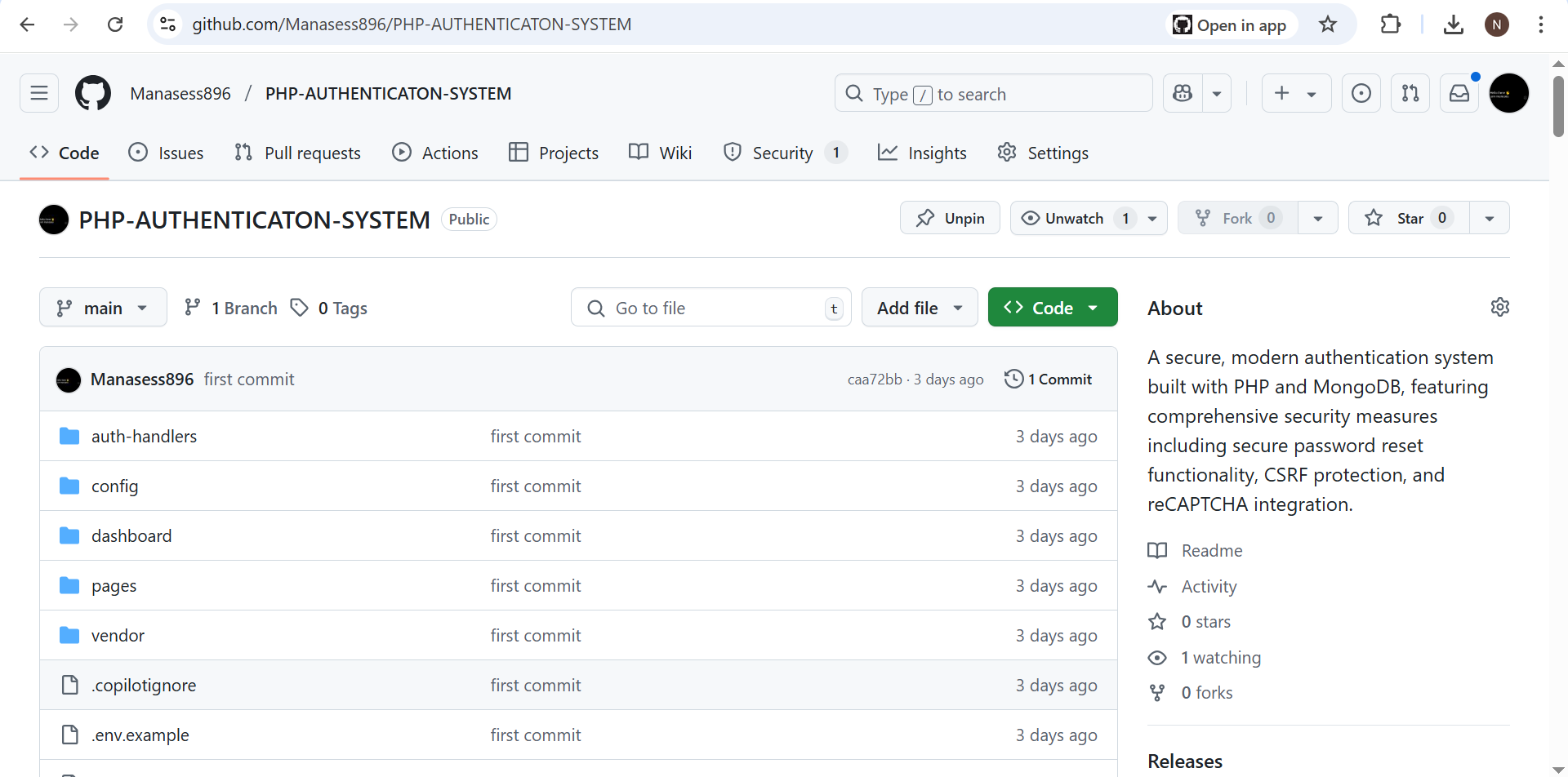Expand the Add file dropdown
This screenshot has height=777, width=1568.
tap(920, 308)
